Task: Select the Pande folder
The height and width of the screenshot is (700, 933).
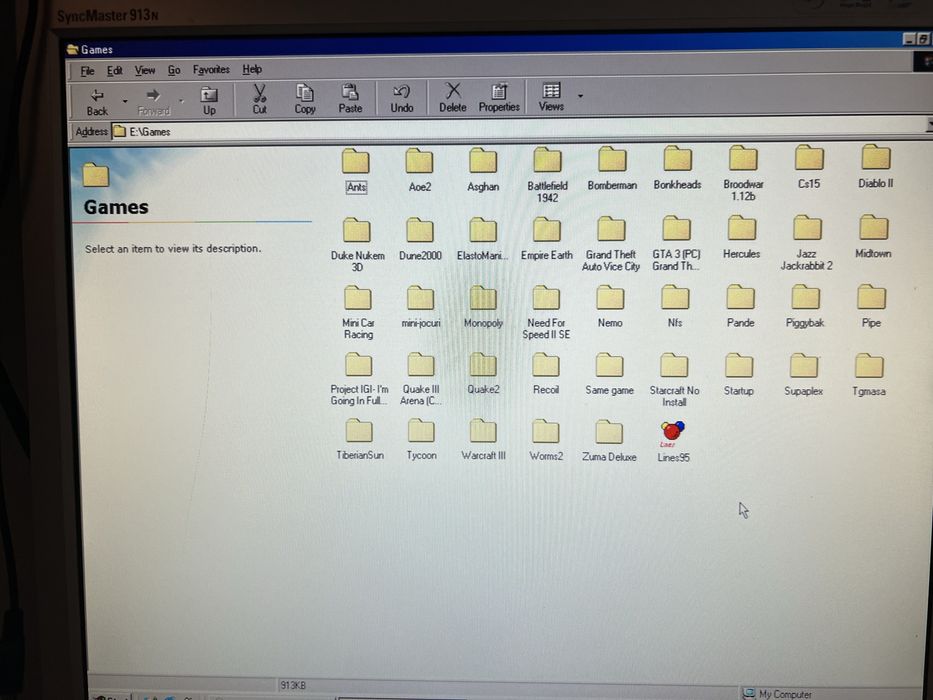Action: [740, 307]
